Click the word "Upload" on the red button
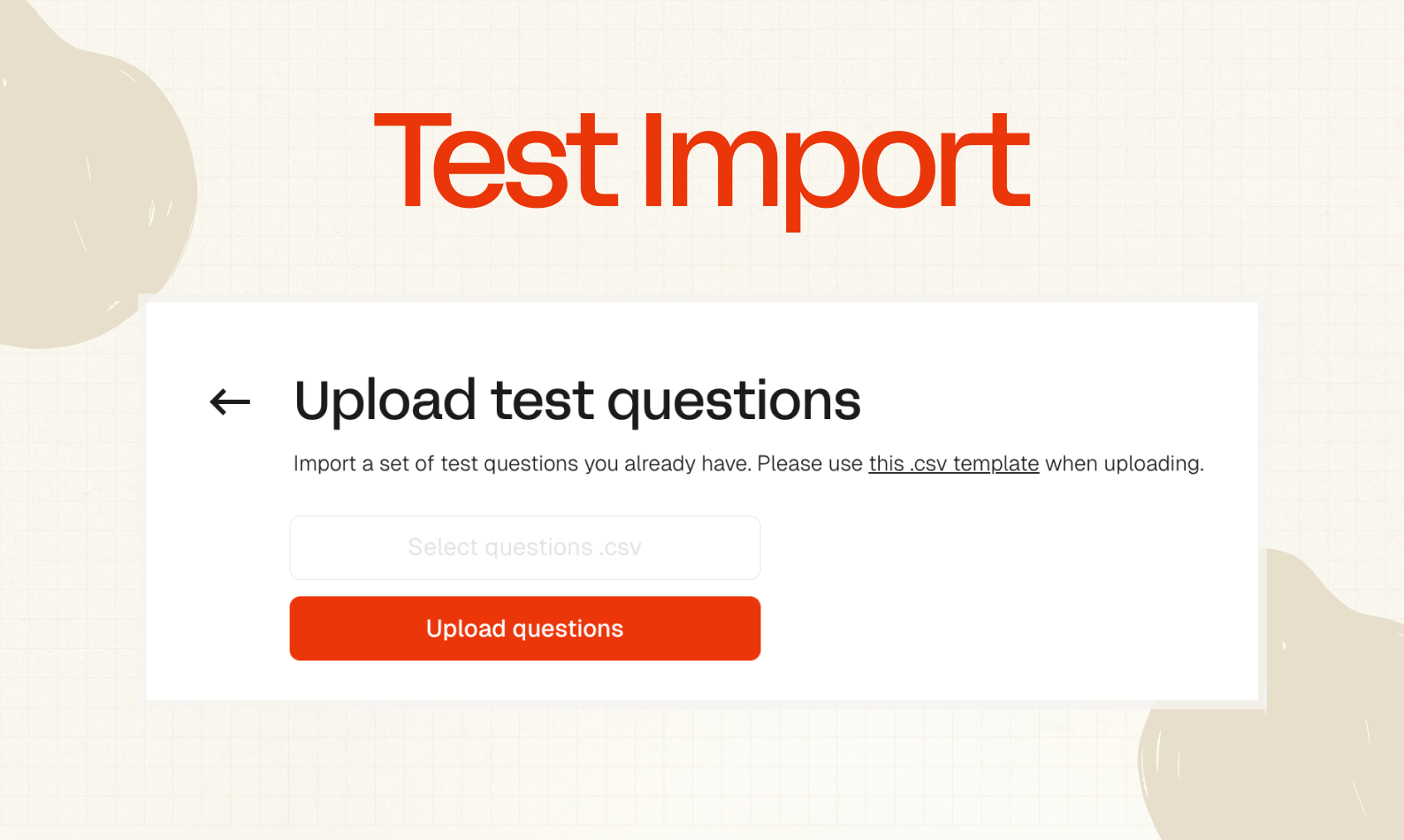1404x840 pixels. click(x=465, y=629)
